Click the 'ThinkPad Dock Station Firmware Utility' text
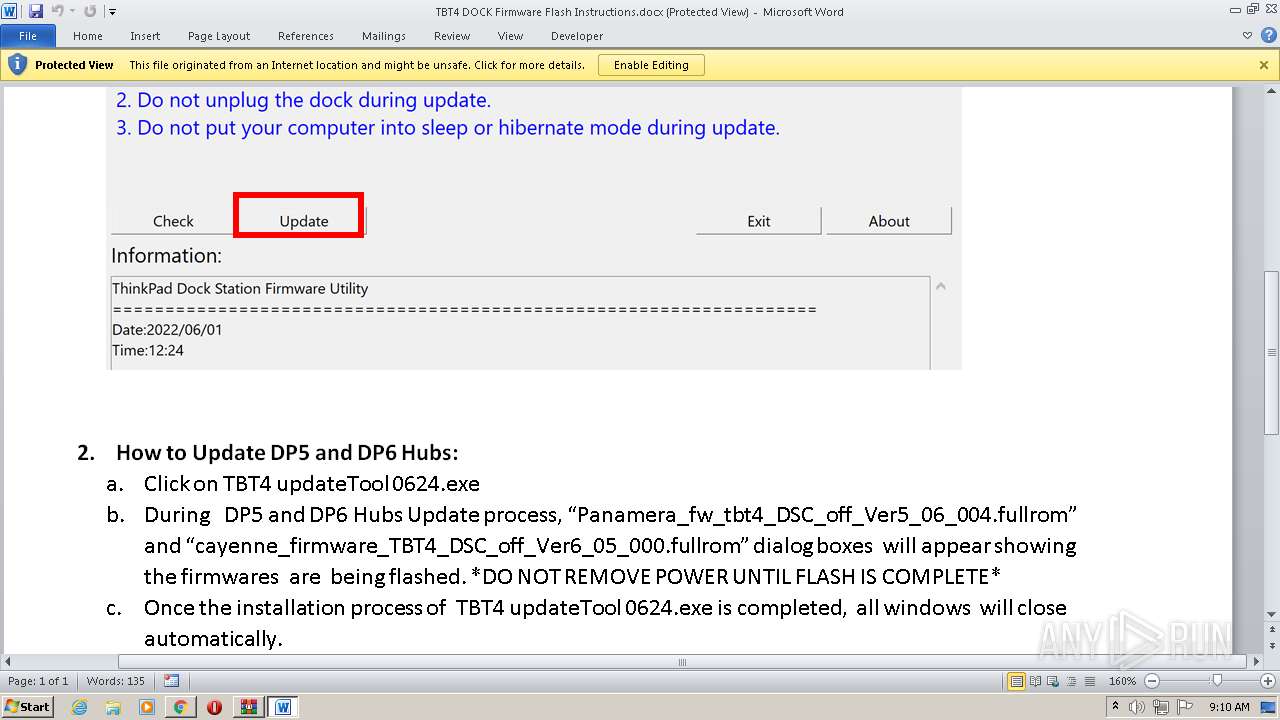Screen dimensions: 1280x720 [x=240, y=289]
